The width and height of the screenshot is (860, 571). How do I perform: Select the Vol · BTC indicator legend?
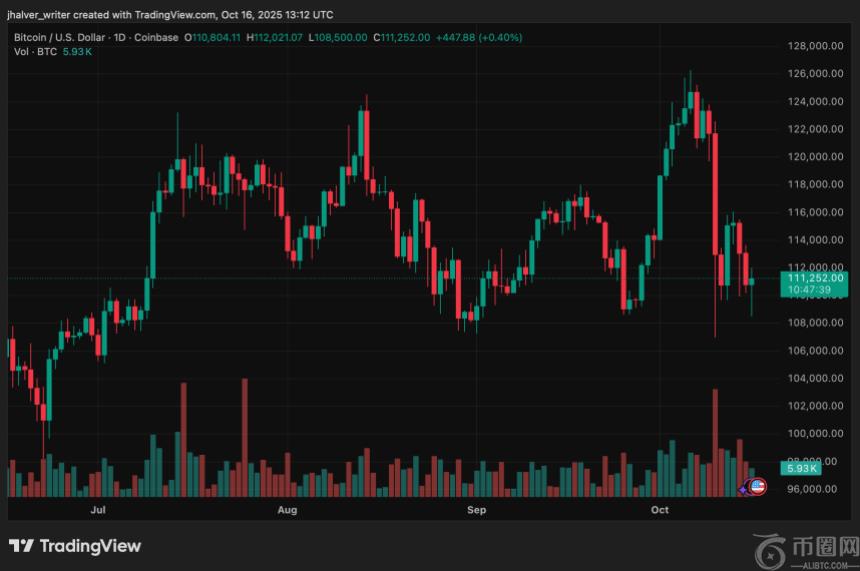click(x=34, y=51)
